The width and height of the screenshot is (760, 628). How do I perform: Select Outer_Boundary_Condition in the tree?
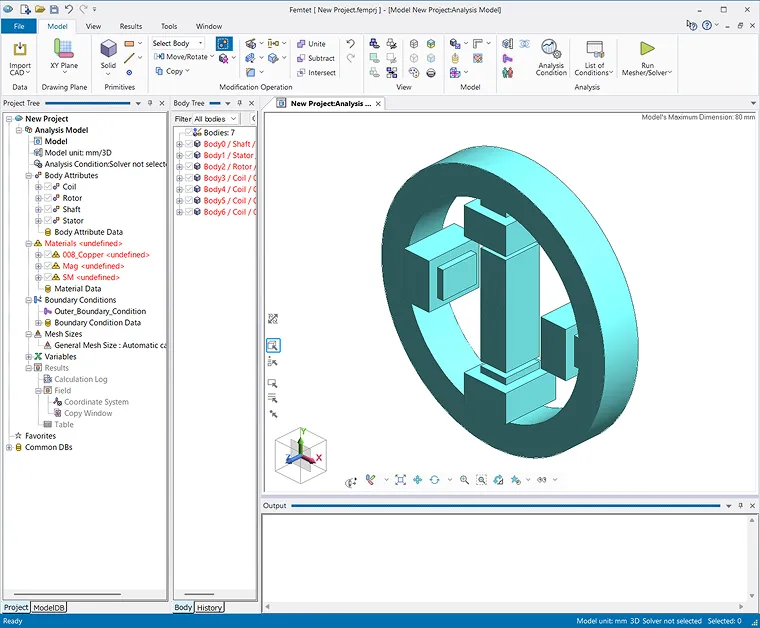coord(100,311)
